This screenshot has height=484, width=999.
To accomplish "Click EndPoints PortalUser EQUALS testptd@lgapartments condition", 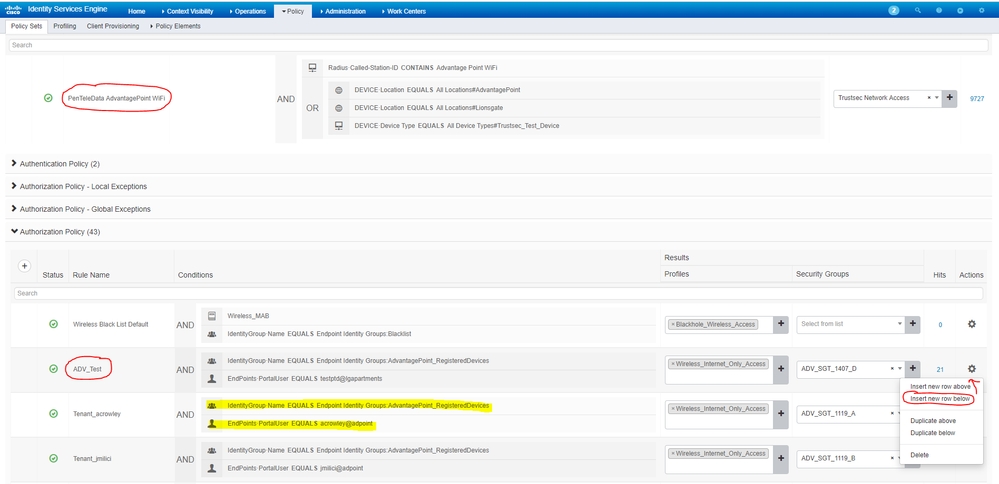I will click(x=305, y=378).
